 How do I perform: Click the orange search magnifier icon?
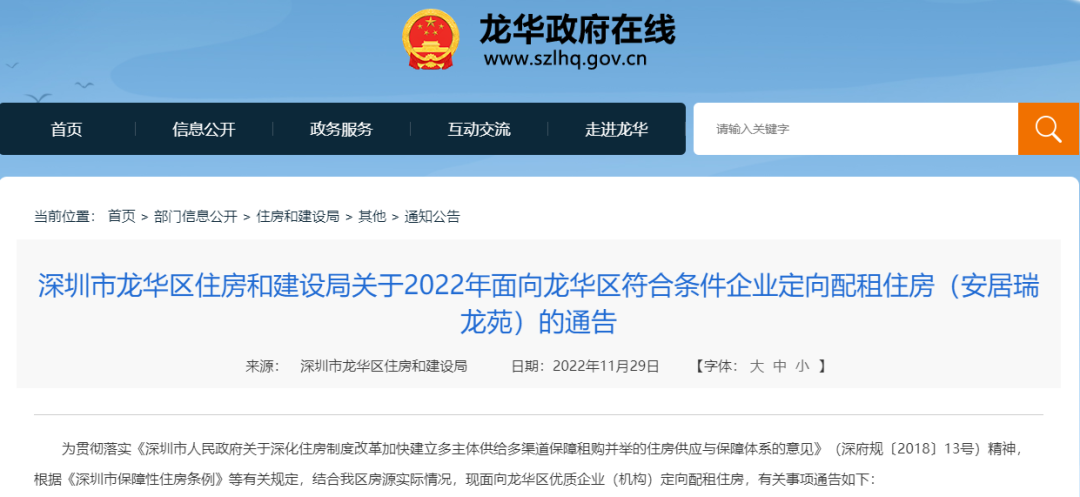pyautogui.click(x=1048, y=129)
